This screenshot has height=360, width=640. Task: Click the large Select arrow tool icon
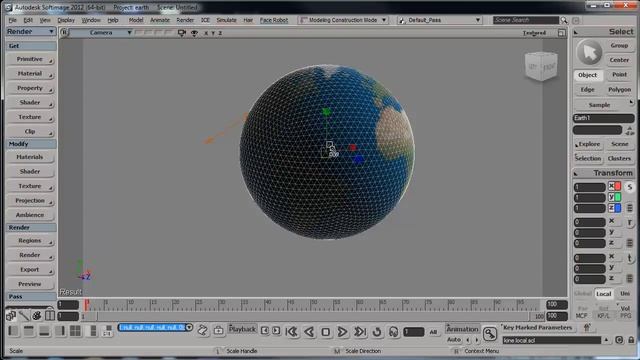(589, 53)
